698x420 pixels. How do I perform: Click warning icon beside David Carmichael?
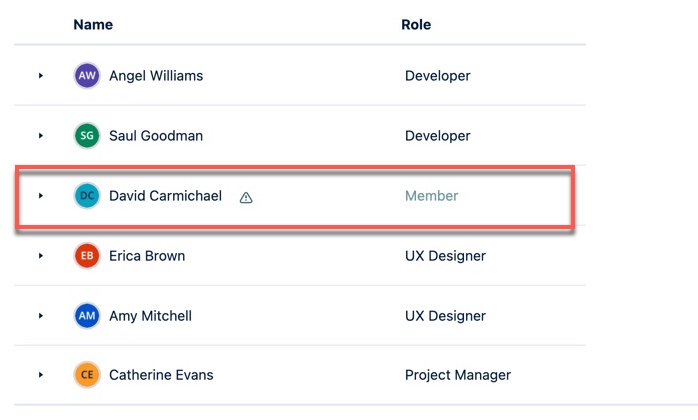click(x=246, y=197)
